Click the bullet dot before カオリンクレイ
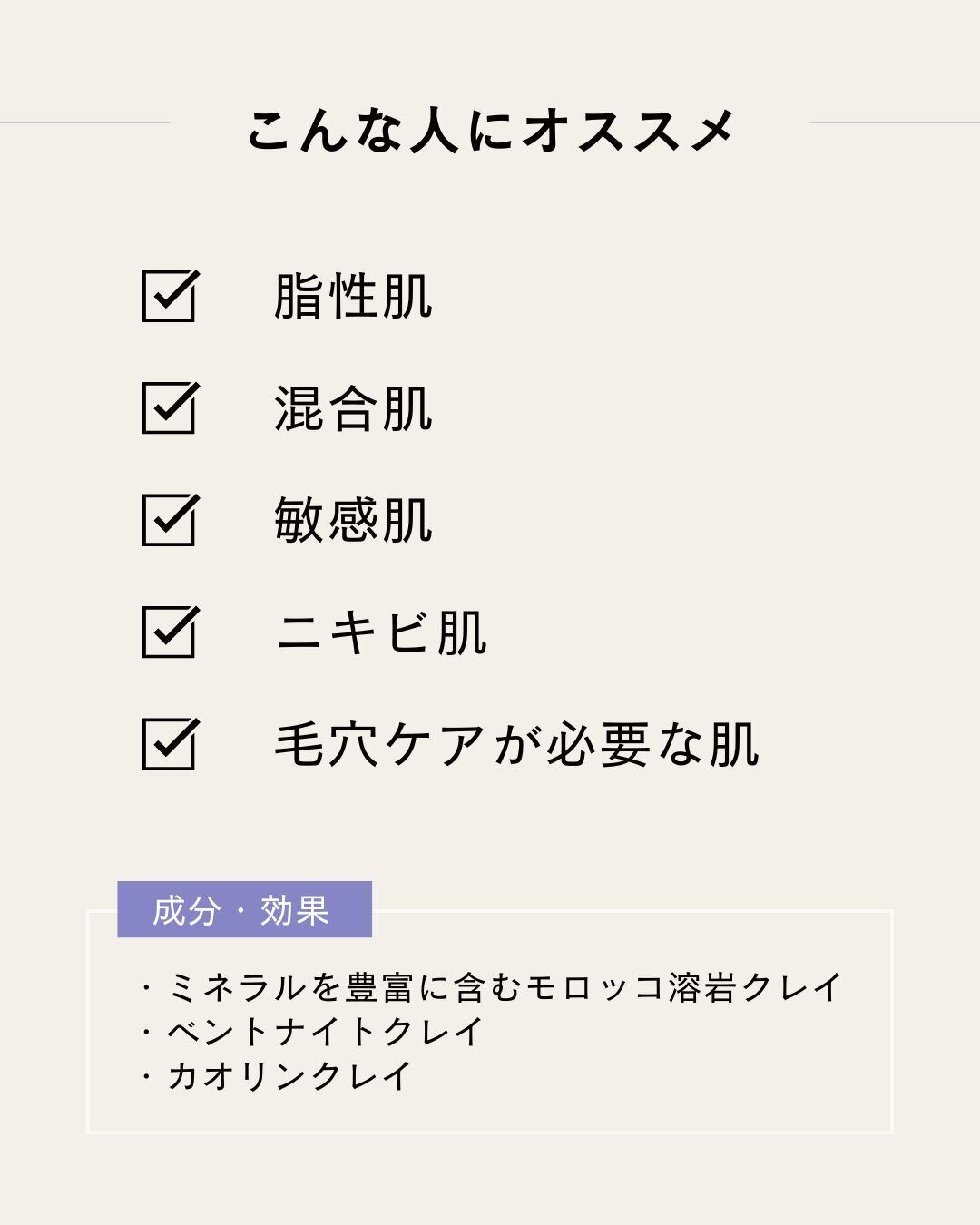The width and height of the screenshot is (980, 1225). click(x=146, y=1077)
